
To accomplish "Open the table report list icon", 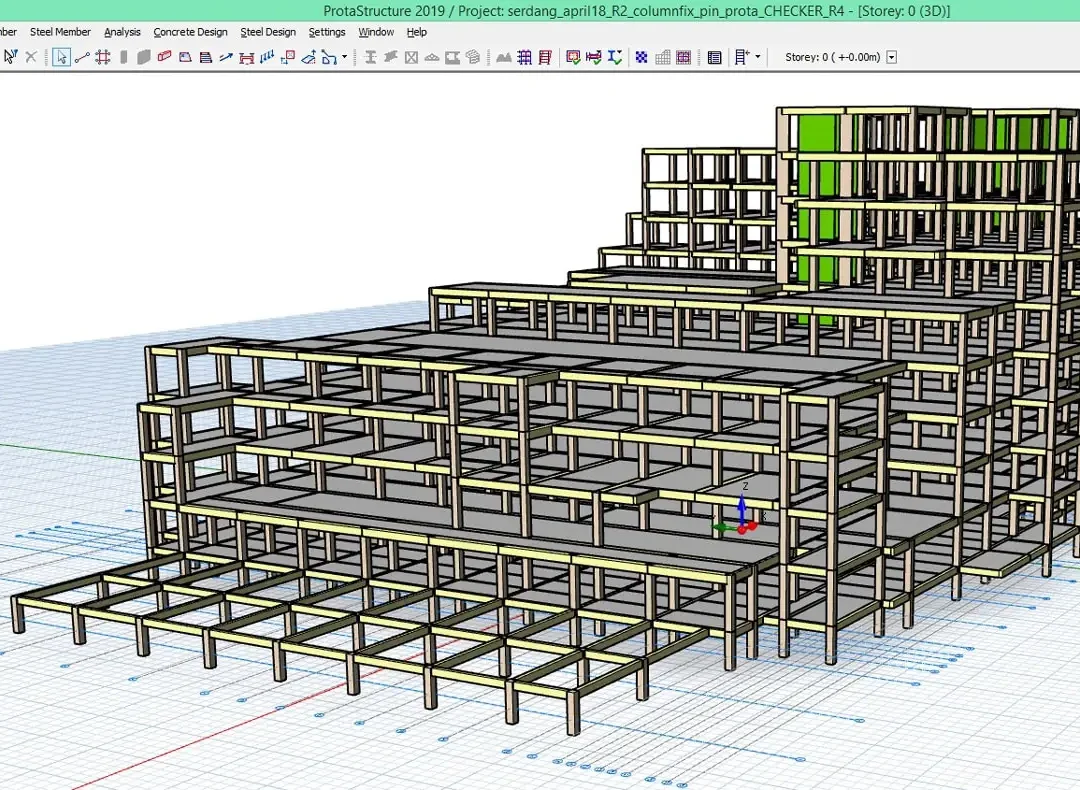I will pos(714,57).
